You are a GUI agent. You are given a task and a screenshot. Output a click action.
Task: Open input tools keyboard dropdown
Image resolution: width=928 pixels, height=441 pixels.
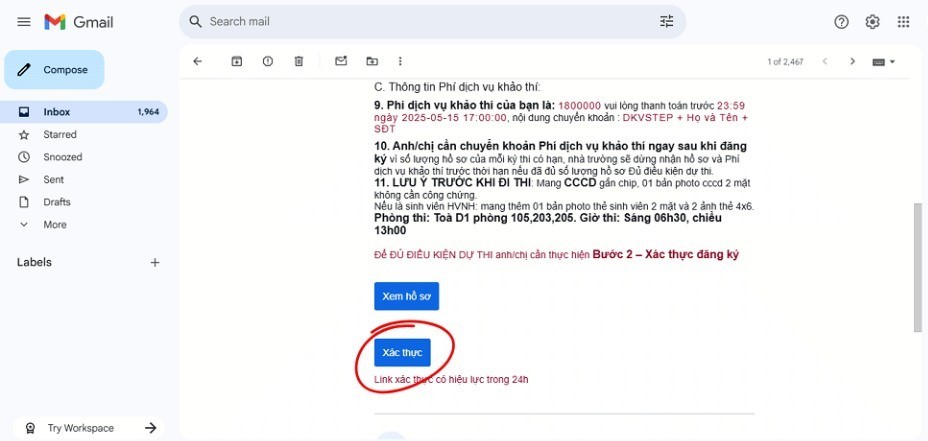(x=884, y=62)
